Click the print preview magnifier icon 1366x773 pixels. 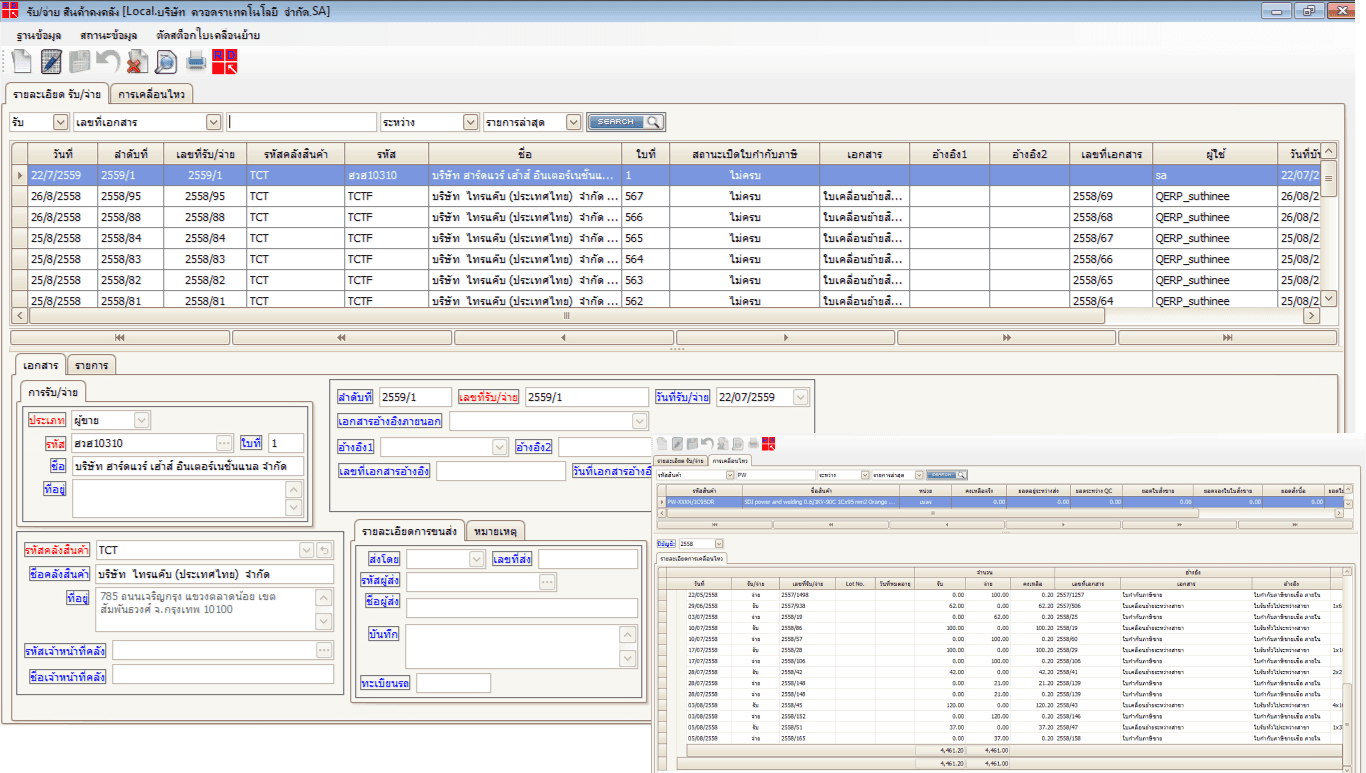(165, 61)
